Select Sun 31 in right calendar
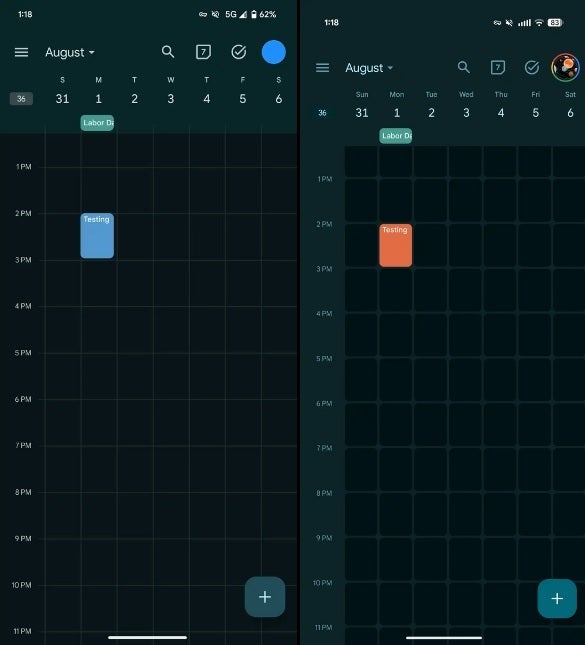 pos(362,113)
